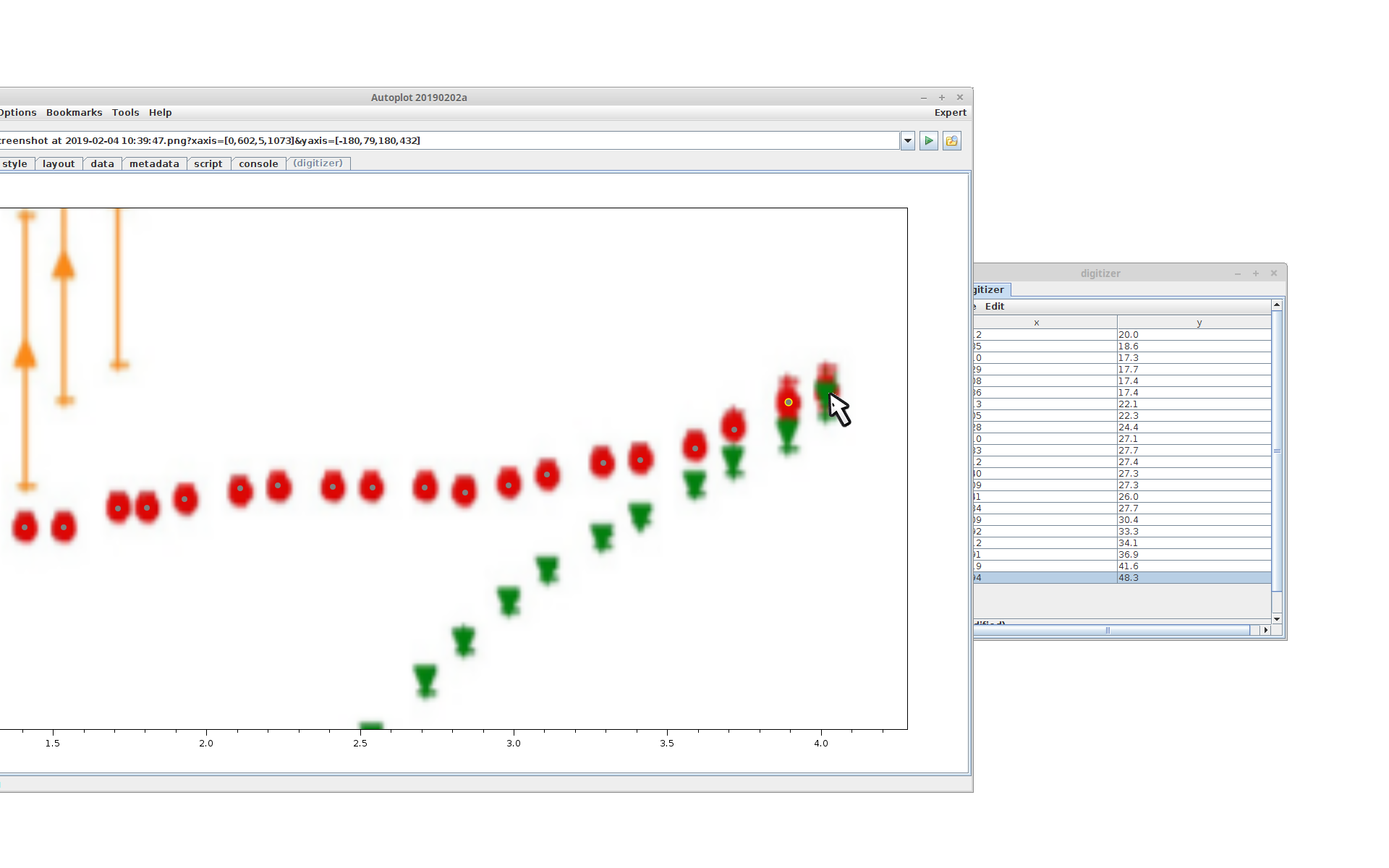Click the x column header
The image size is (1389, 868).
click(x=1036, y=323)
